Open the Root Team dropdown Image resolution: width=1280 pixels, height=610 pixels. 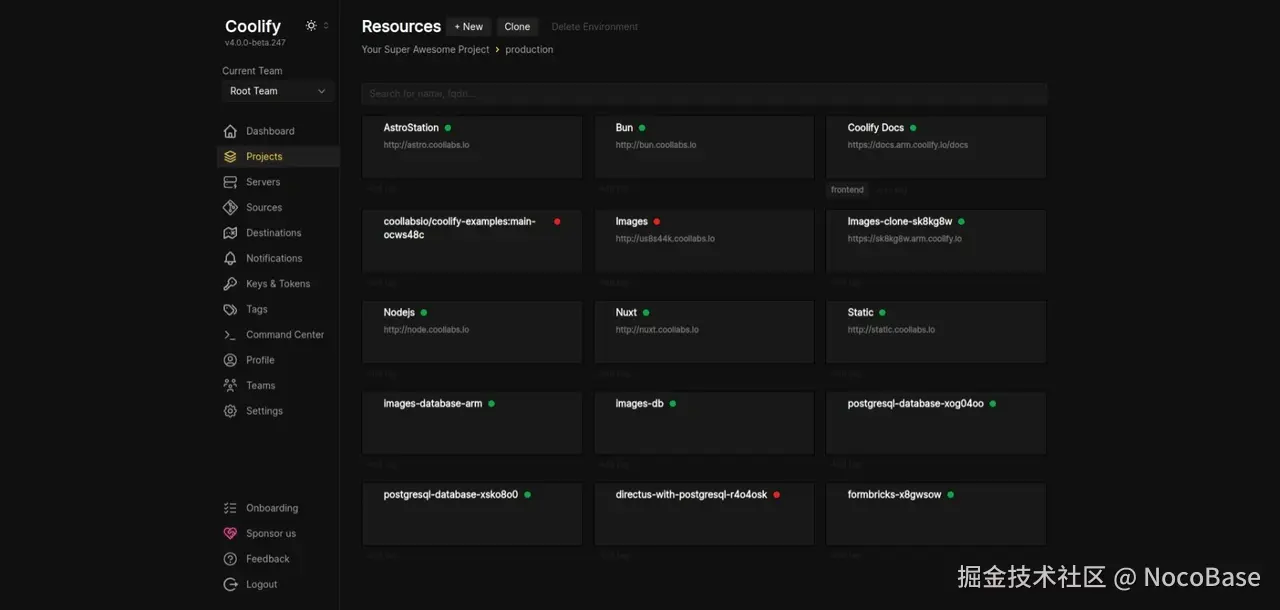(x=278, y=91)
